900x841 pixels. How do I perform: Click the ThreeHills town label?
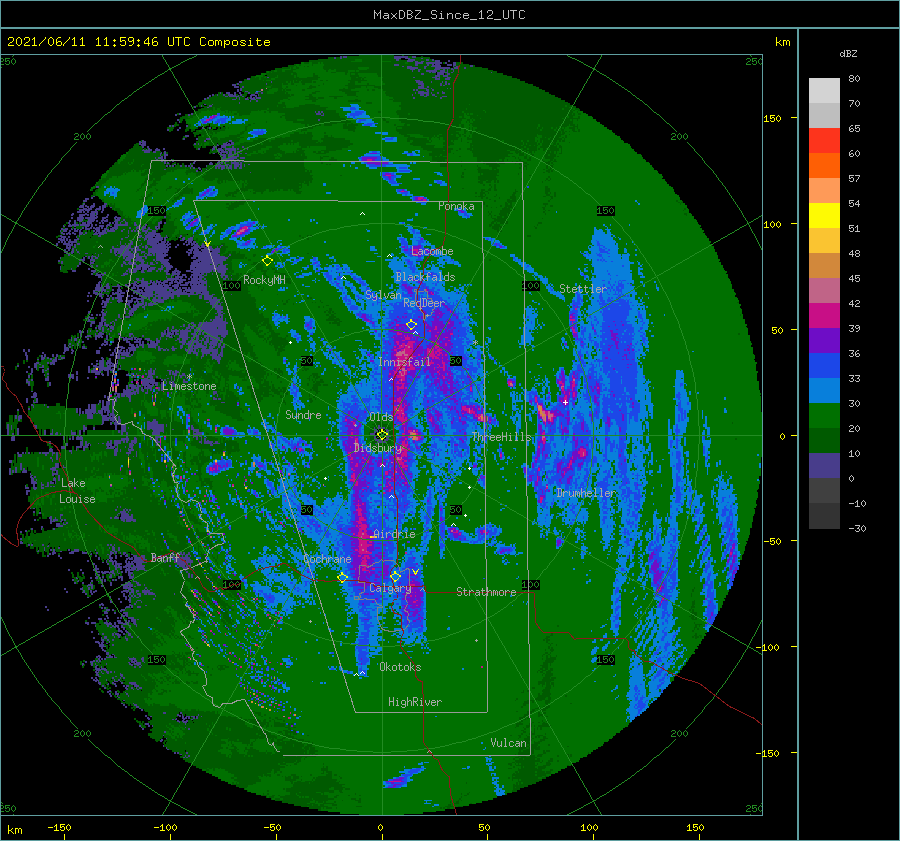502,437
